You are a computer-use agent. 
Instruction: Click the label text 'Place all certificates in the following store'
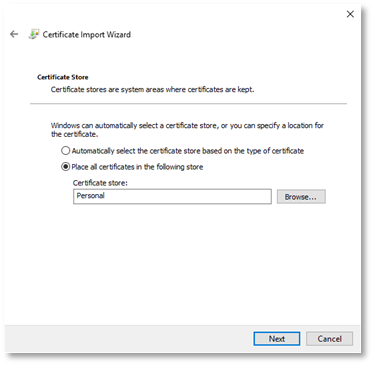click(137, 167)
